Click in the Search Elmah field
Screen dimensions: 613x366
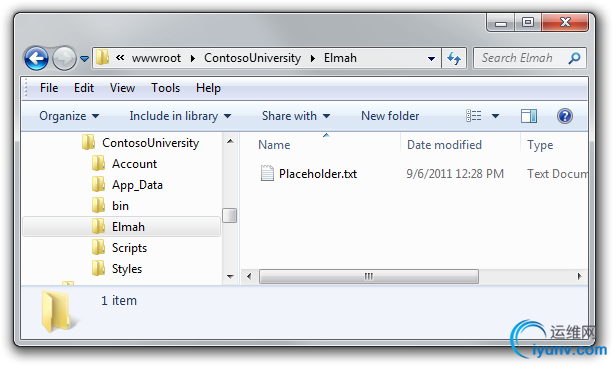tap(523, 58)
